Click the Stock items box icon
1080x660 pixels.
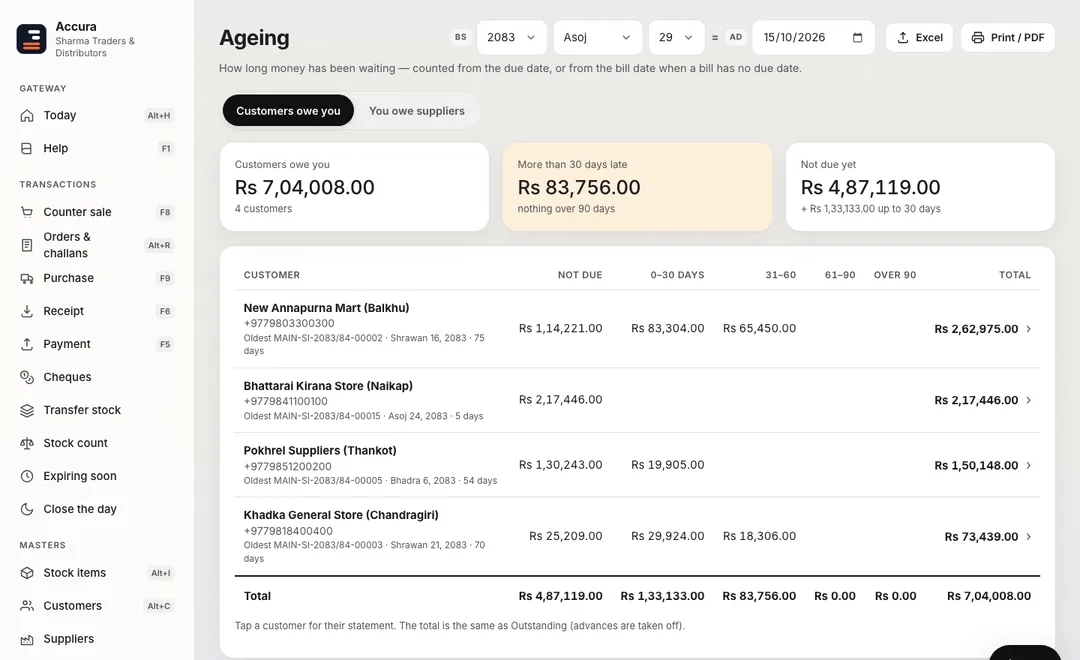(x=27, y=573)
